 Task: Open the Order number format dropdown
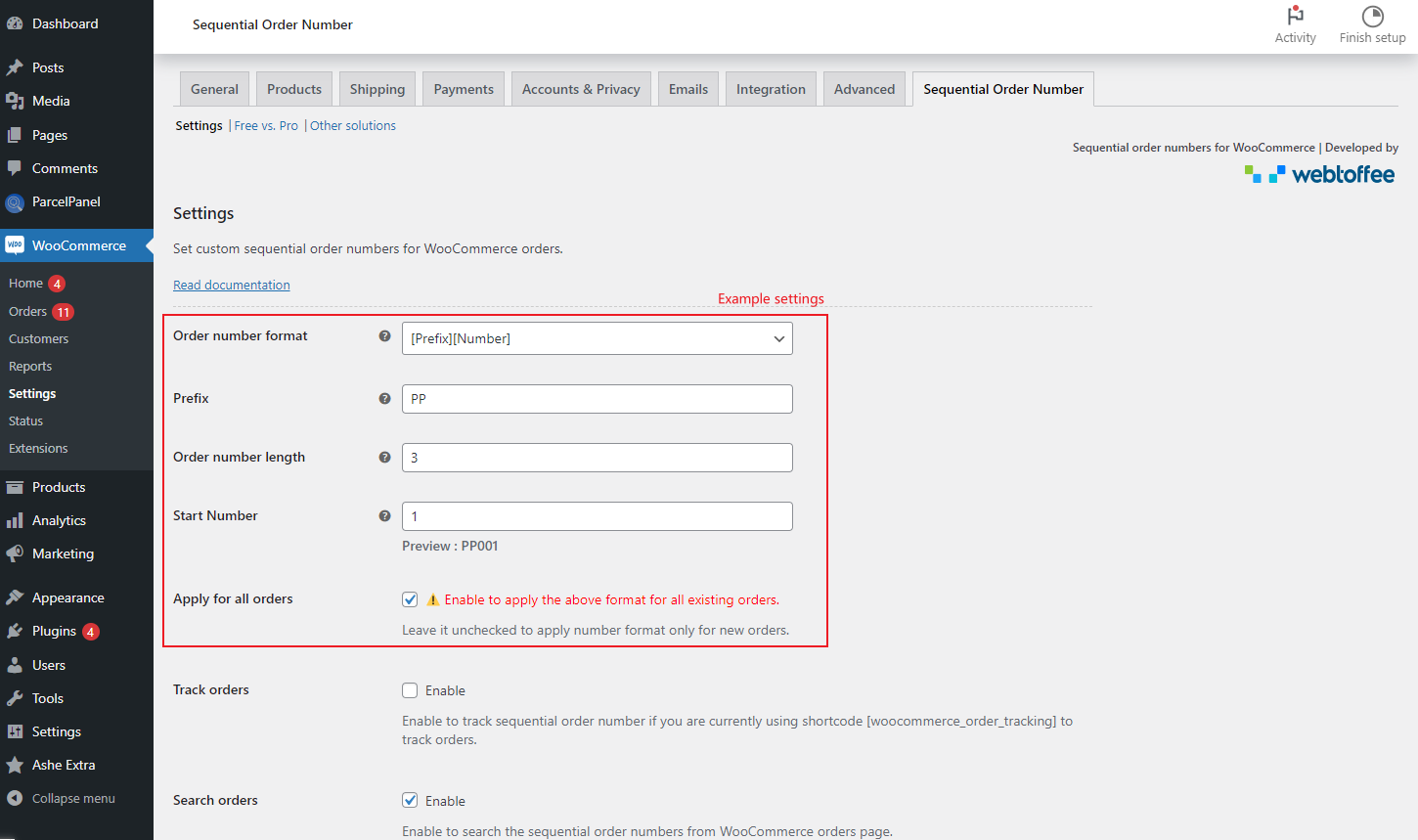click(598, 338)
